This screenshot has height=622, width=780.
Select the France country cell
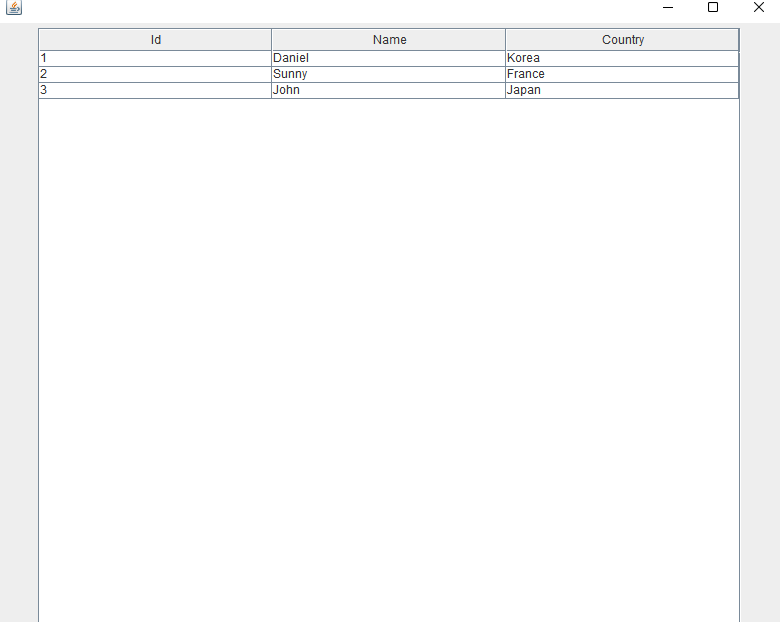coord(622,74)
